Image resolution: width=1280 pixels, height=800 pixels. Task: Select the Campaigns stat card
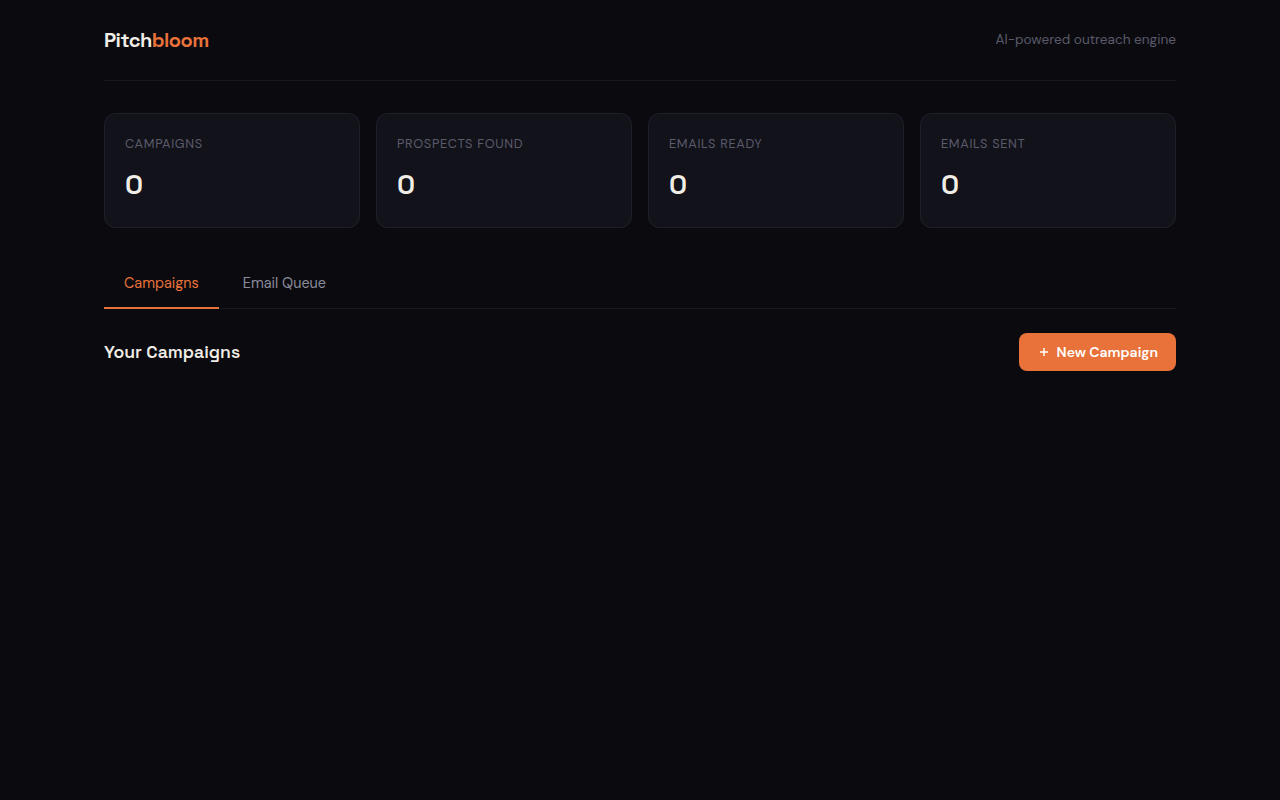pyautogui.click(x=232, y=170)
